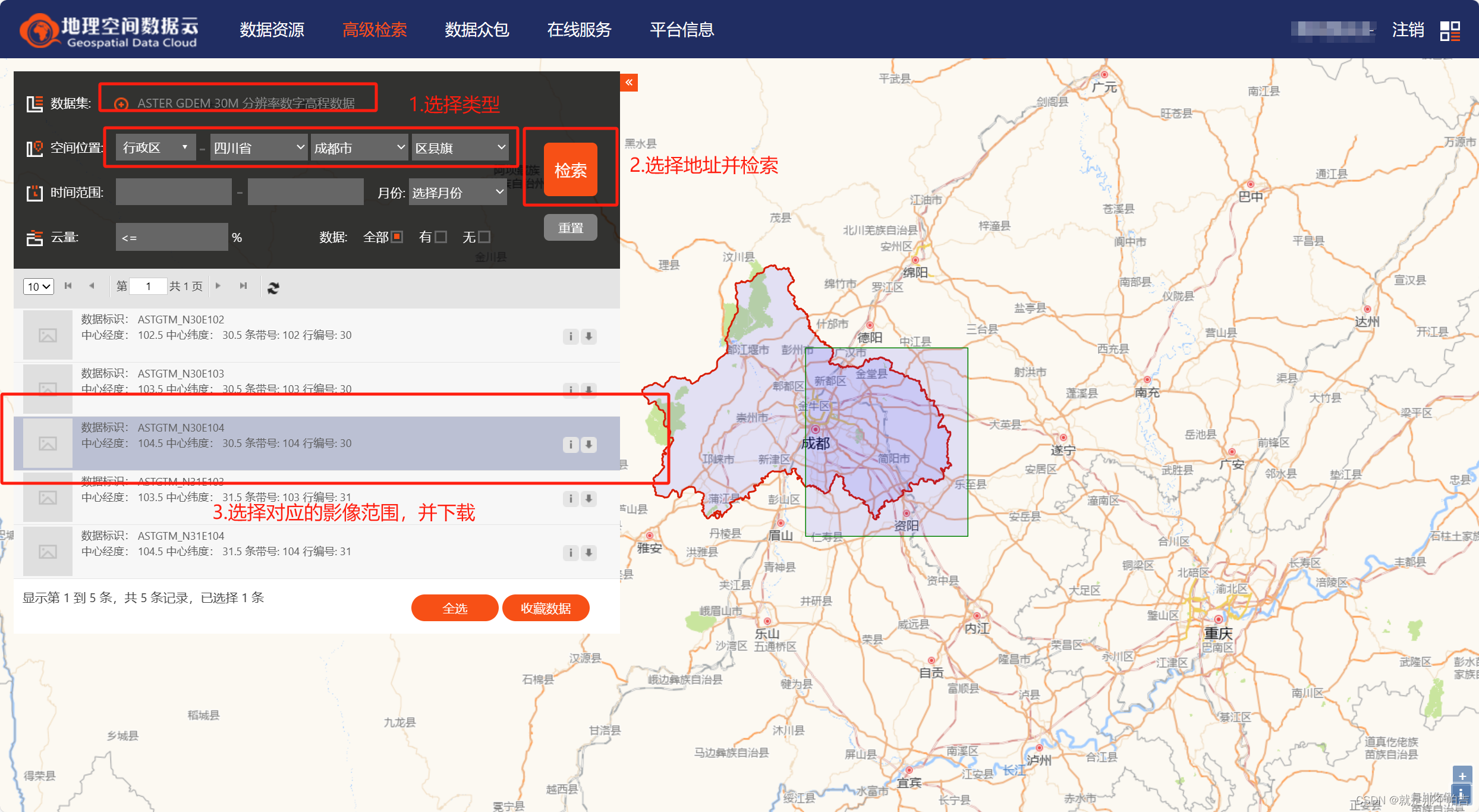Download the ASTGTM_N30E104 dataset
This screenshot has height=812, width=1479.
[x=589, y=445]
